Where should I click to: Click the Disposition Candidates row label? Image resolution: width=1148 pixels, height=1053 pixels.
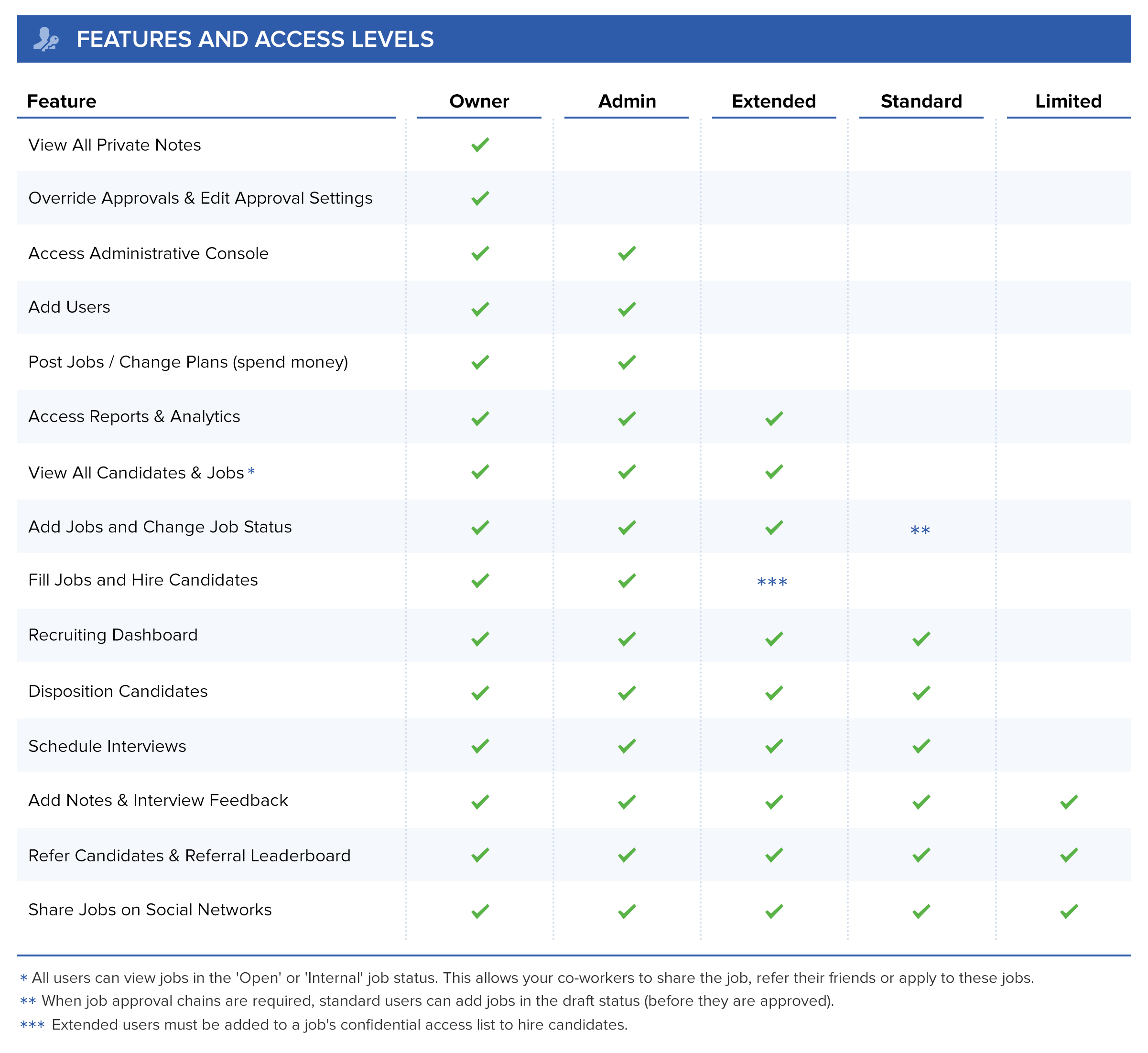(118, 691)
